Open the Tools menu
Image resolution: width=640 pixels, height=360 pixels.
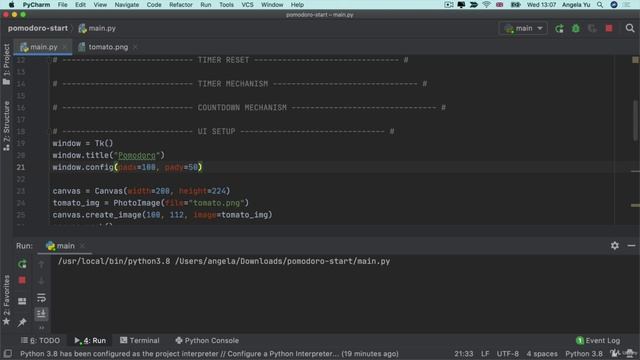coord(227,5)
